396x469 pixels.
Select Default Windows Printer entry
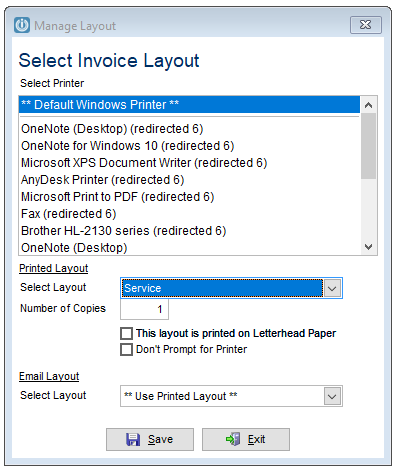point(189,105)
